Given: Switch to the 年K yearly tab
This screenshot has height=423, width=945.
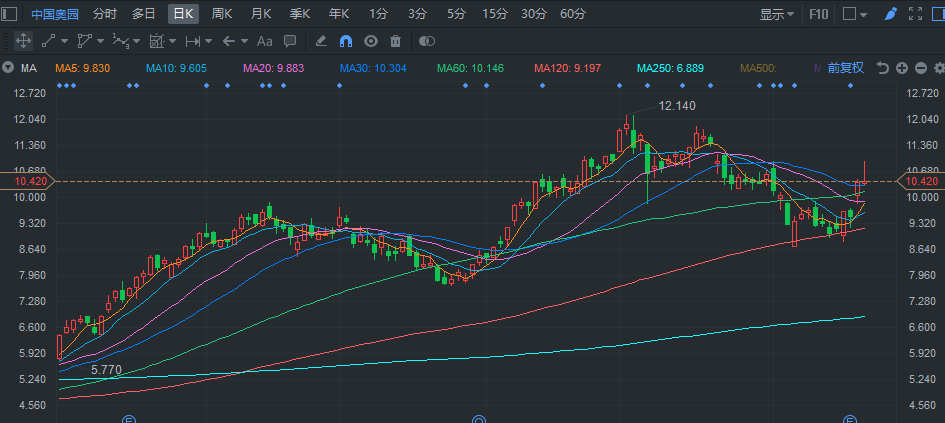Looking at the screenshot, I should pos(339,14).
